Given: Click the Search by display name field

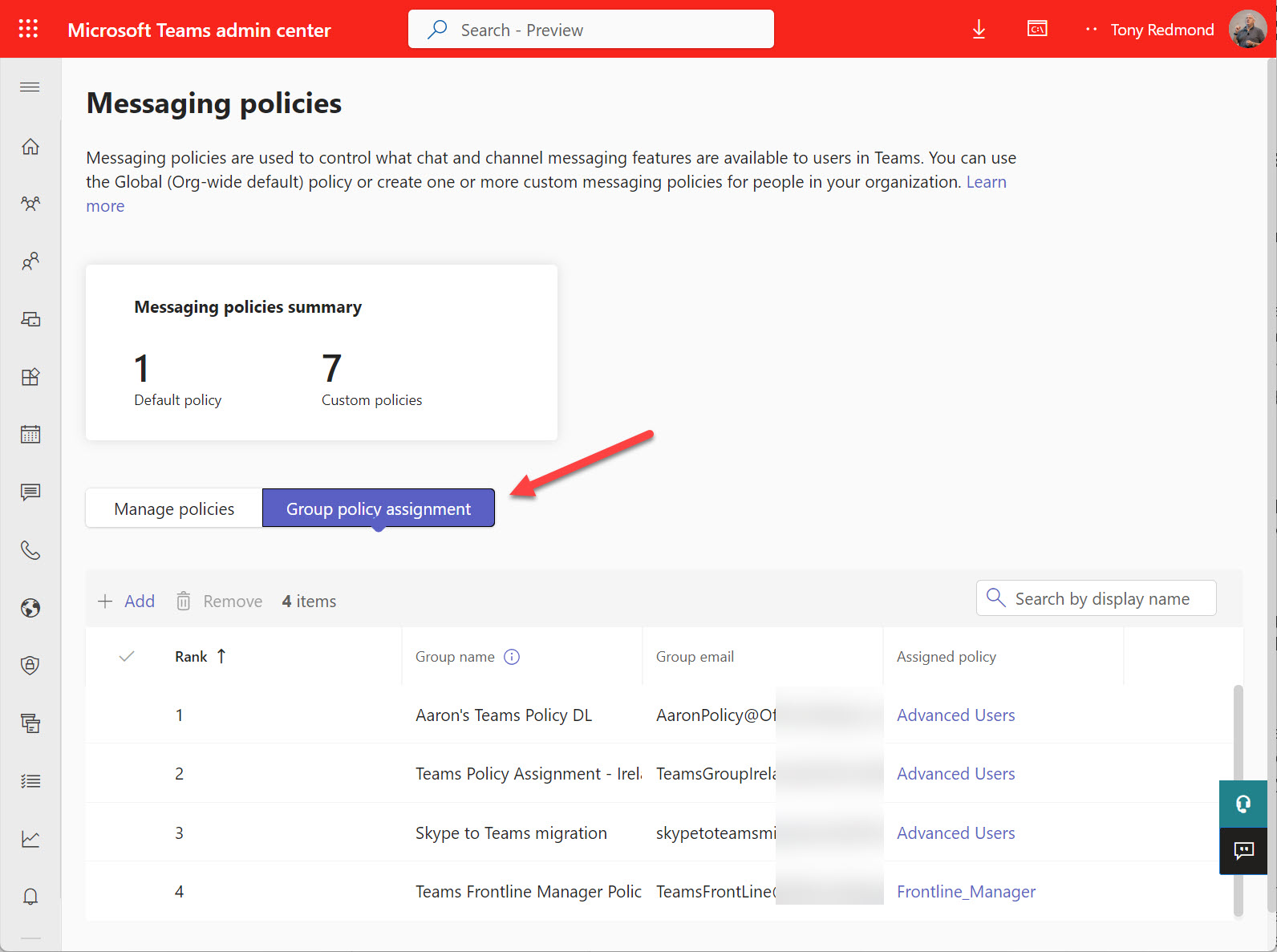Looking at the screenshot, I should (x=1097, y=598).
